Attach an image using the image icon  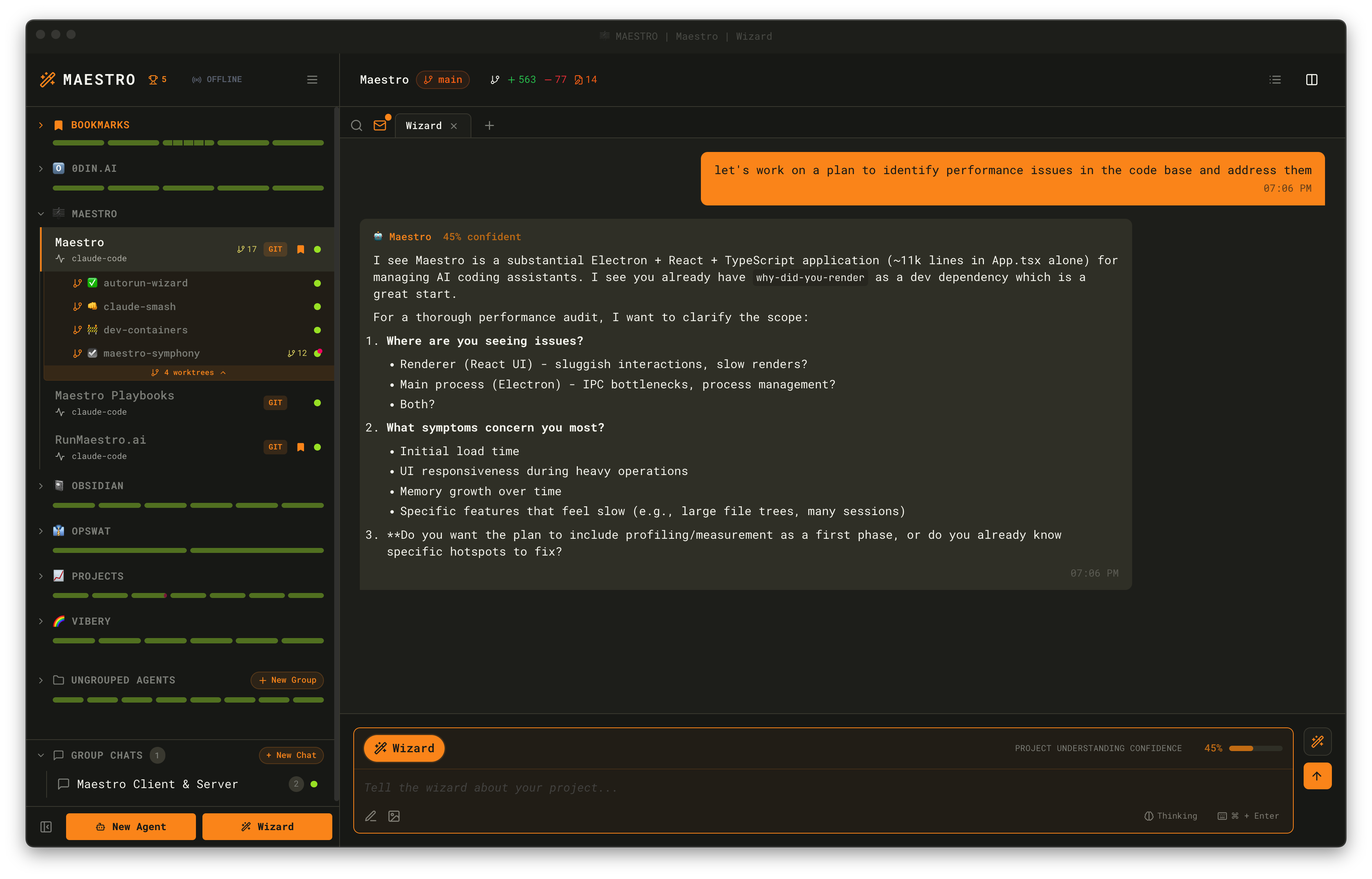tap(393, 816)
